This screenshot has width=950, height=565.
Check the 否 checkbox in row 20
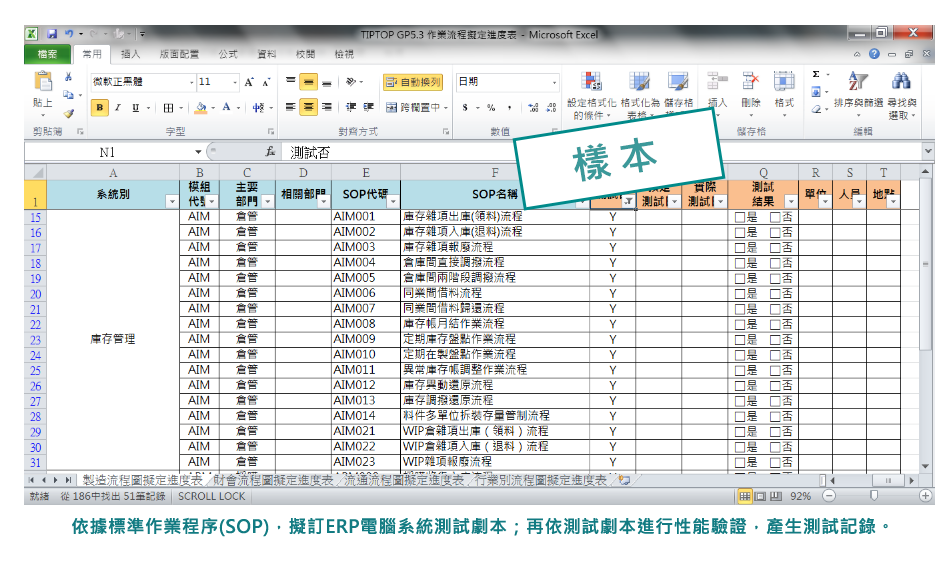[776, 294]
